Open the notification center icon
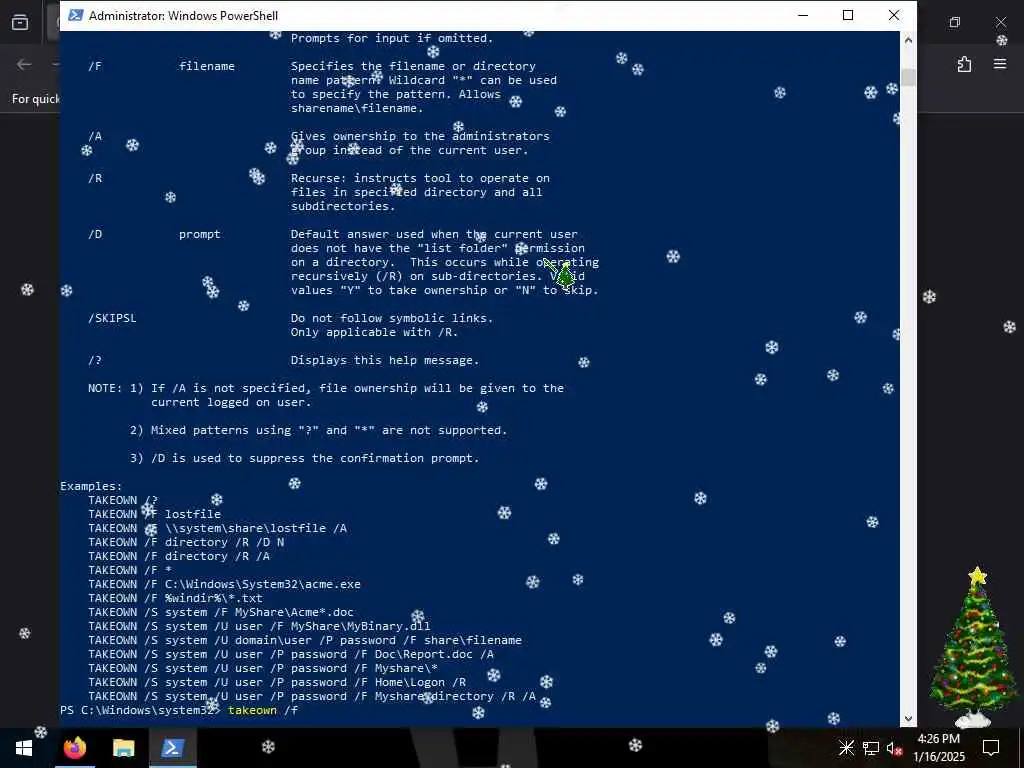 pyautogui.click(x=991, y=747)
